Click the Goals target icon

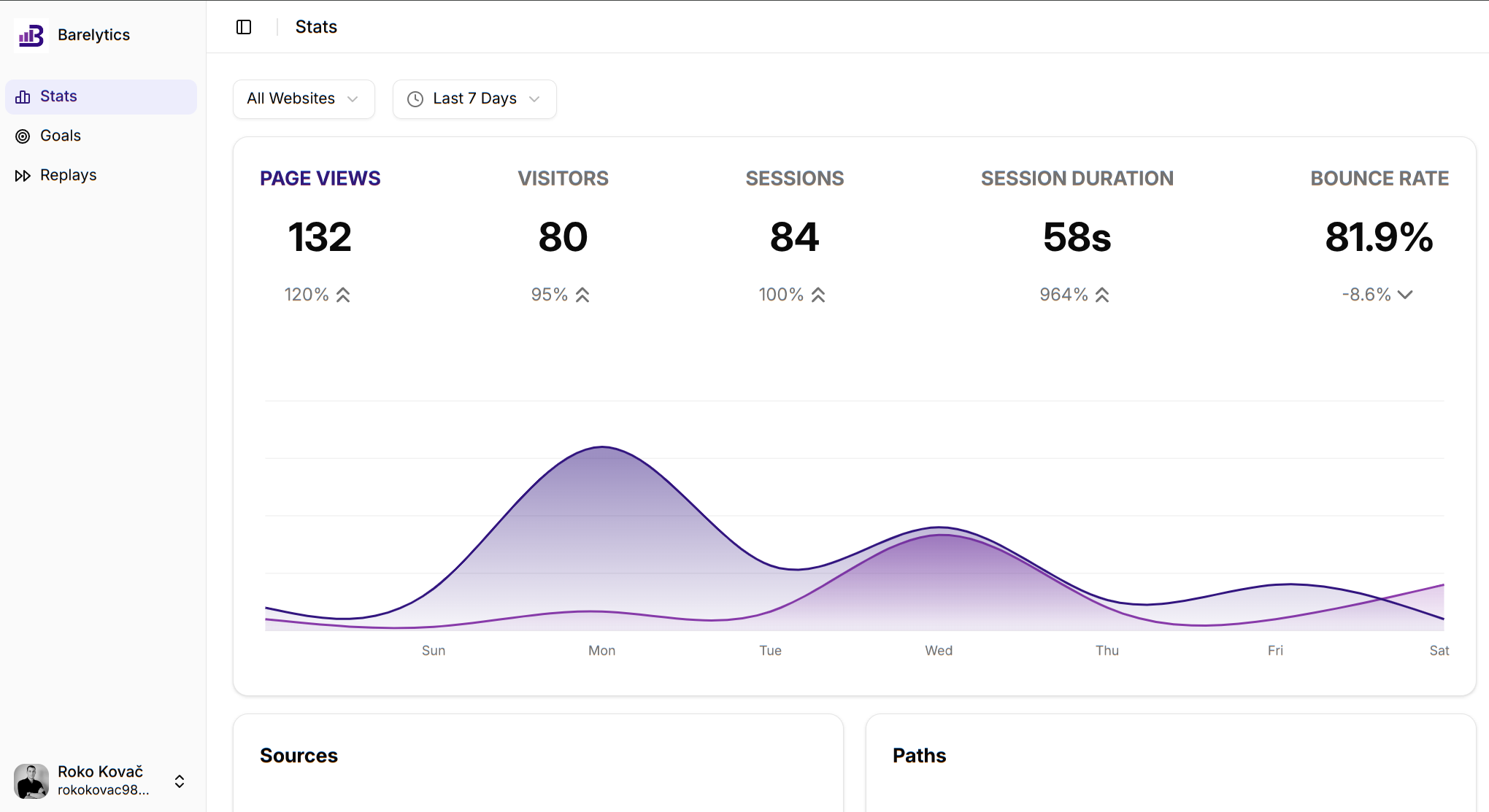23,136
